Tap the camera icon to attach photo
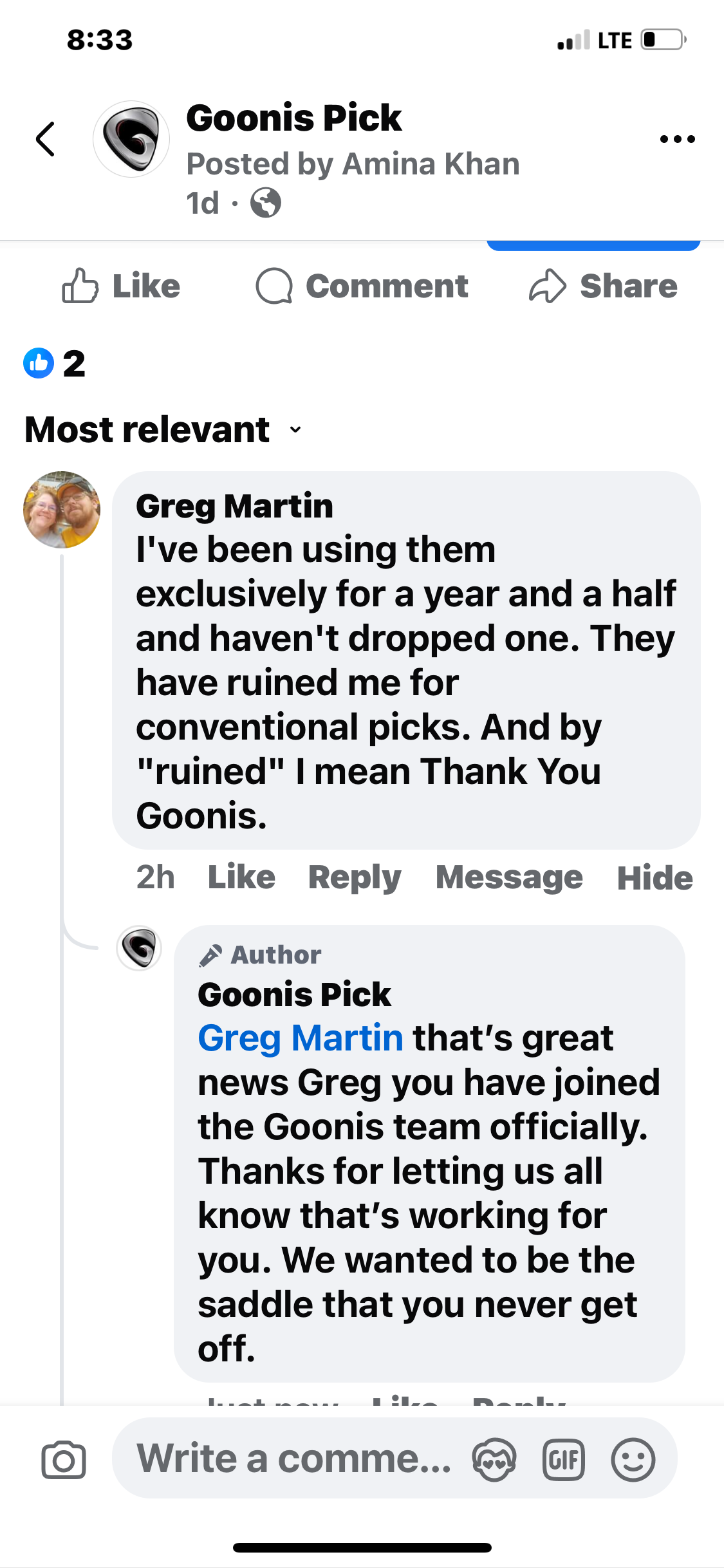 [x=63, y=1460]
